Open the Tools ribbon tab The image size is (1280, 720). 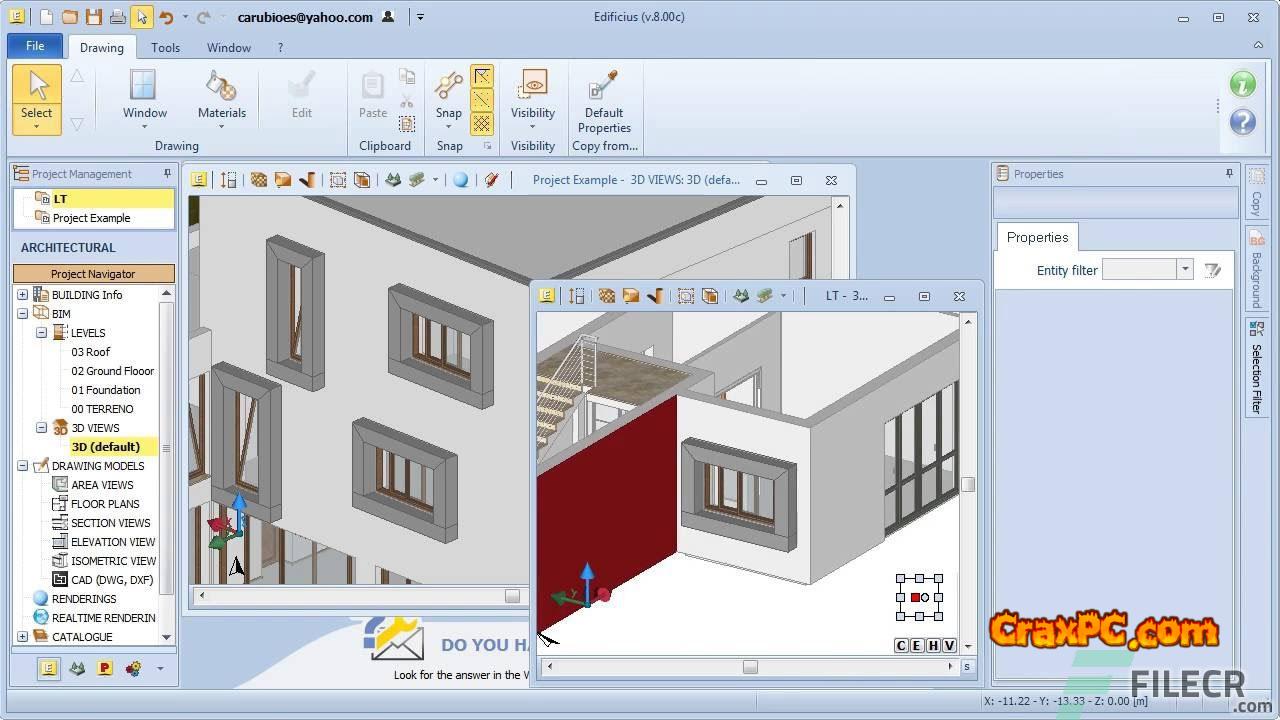pos(165,47)
